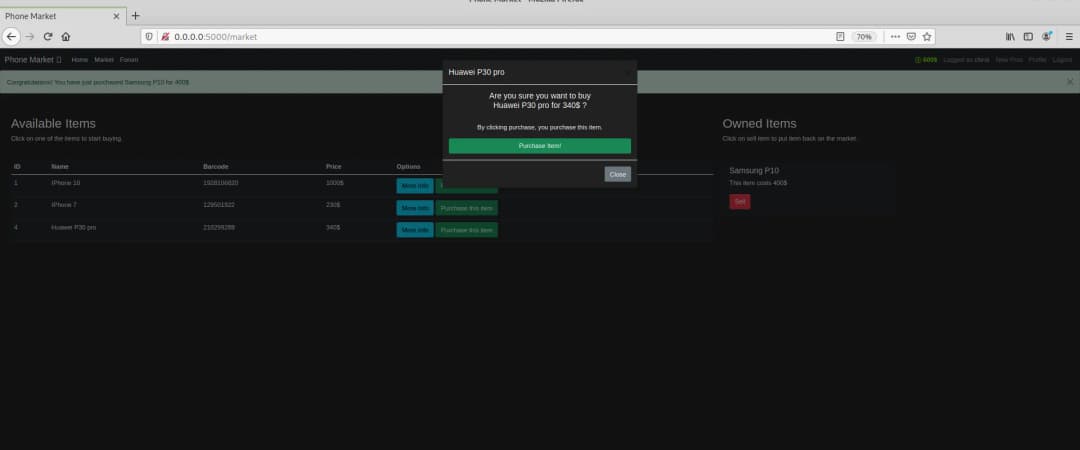The width and height of the screenshot is (1080, 450).
Task: Go to Home in the navbar
Action: [80, 60]
